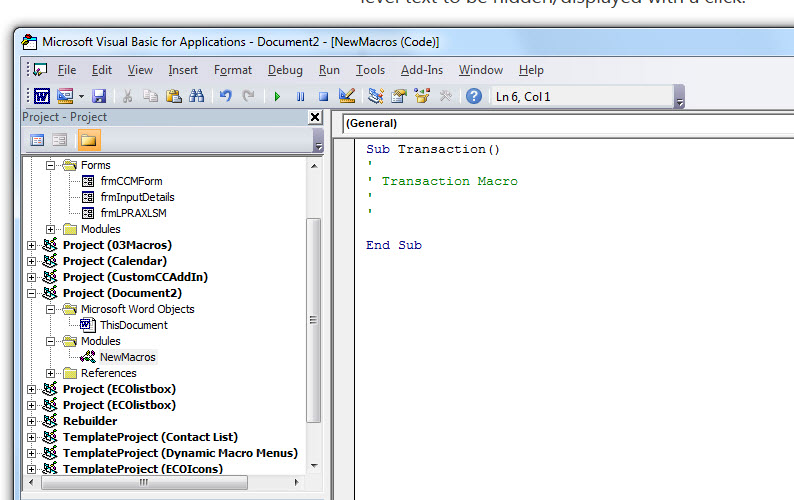The image size is (794, 500).
Task: Toggle Design Mode icon
Action: pos(347,95)
